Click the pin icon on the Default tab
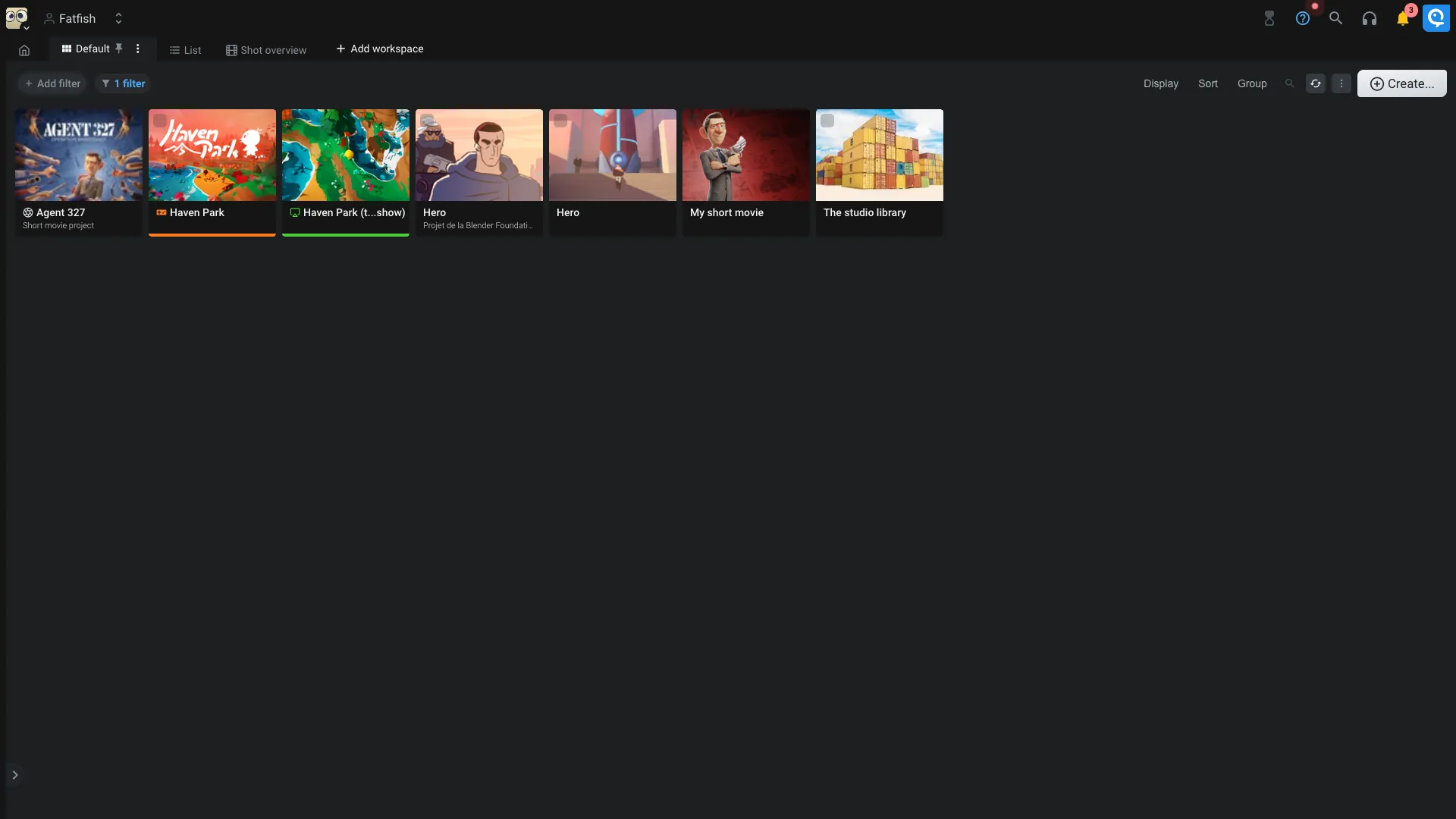Screen dimensions: 1456x819 pos(119,49)
